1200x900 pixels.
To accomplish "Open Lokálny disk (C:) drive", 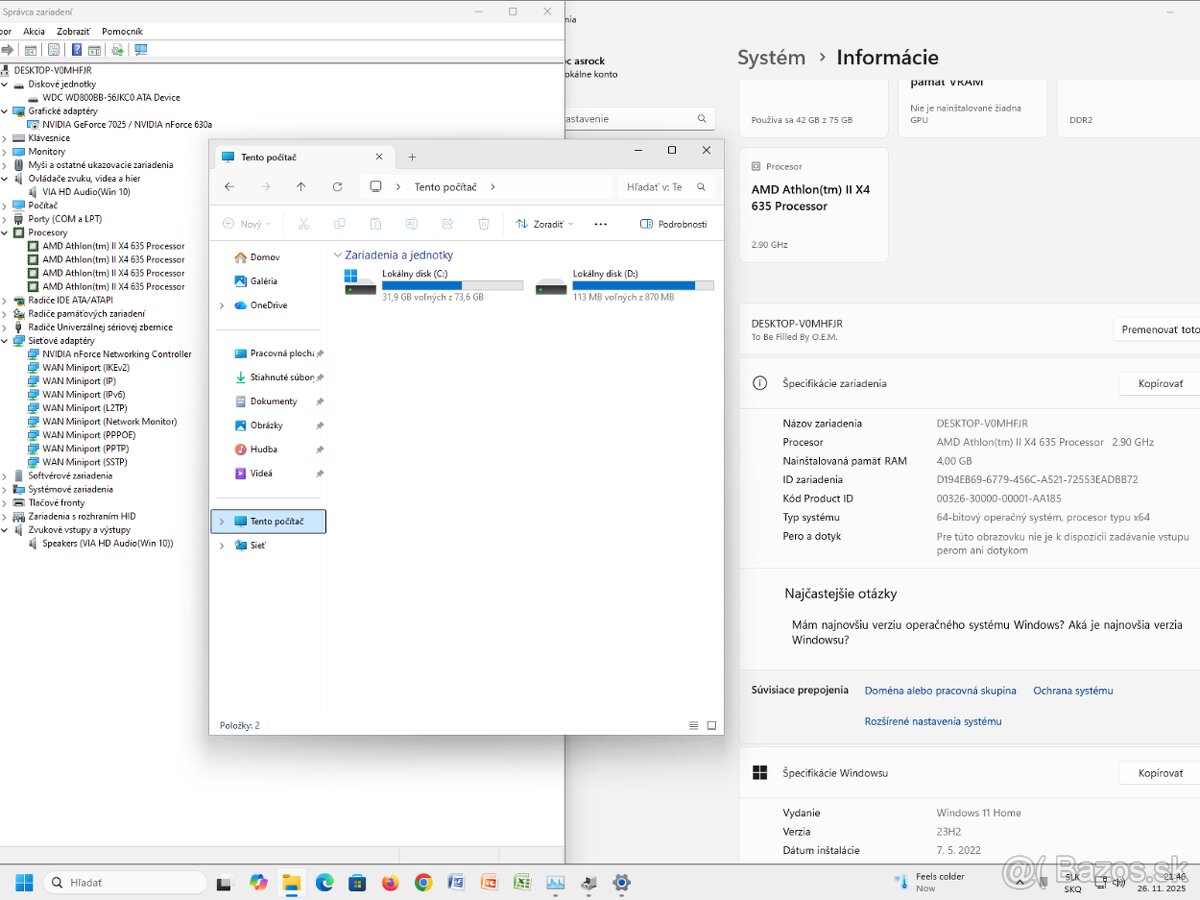I will 432,284.
